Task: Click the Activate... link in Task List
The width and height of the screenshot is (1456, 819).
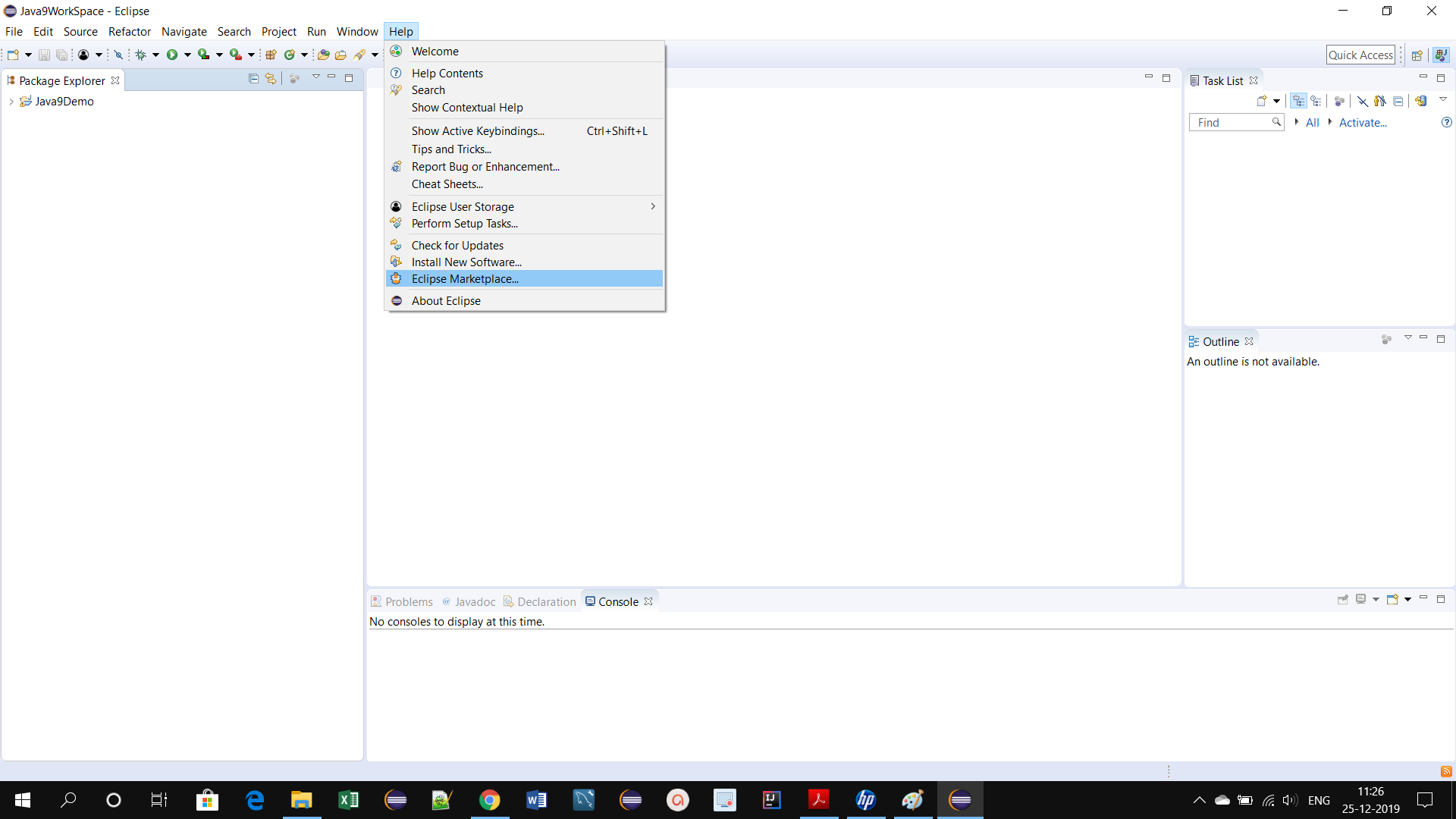Action: [1363, 123]
